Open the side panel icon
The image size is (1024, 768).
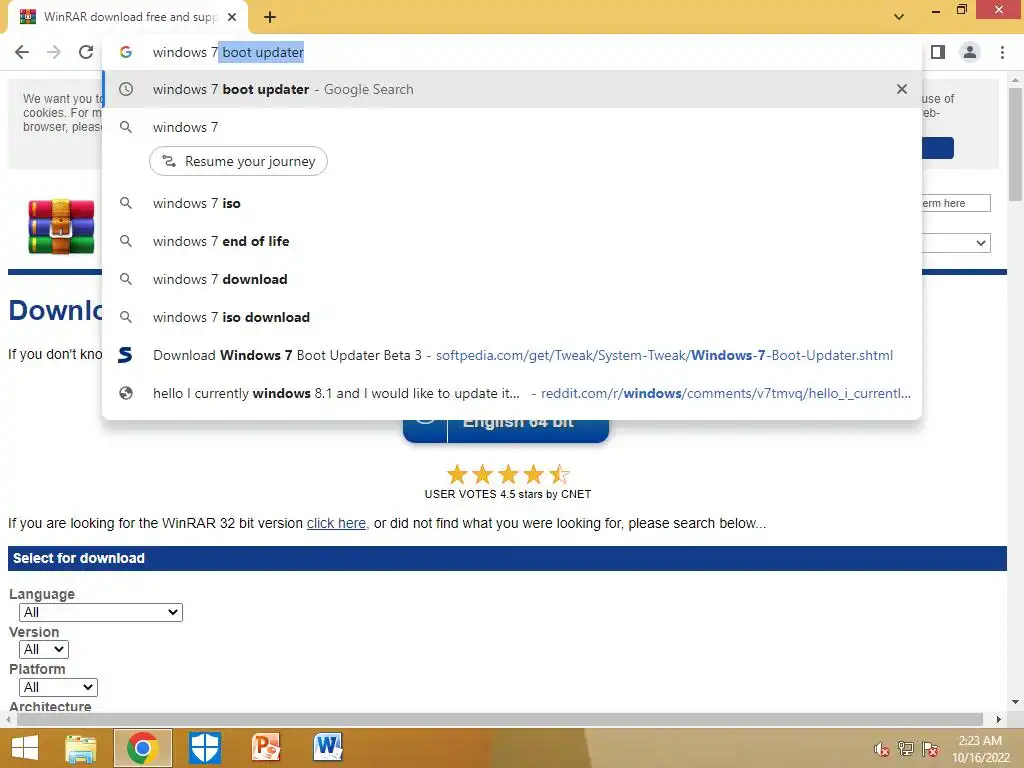pyautogui.click(x=938, y=52)
